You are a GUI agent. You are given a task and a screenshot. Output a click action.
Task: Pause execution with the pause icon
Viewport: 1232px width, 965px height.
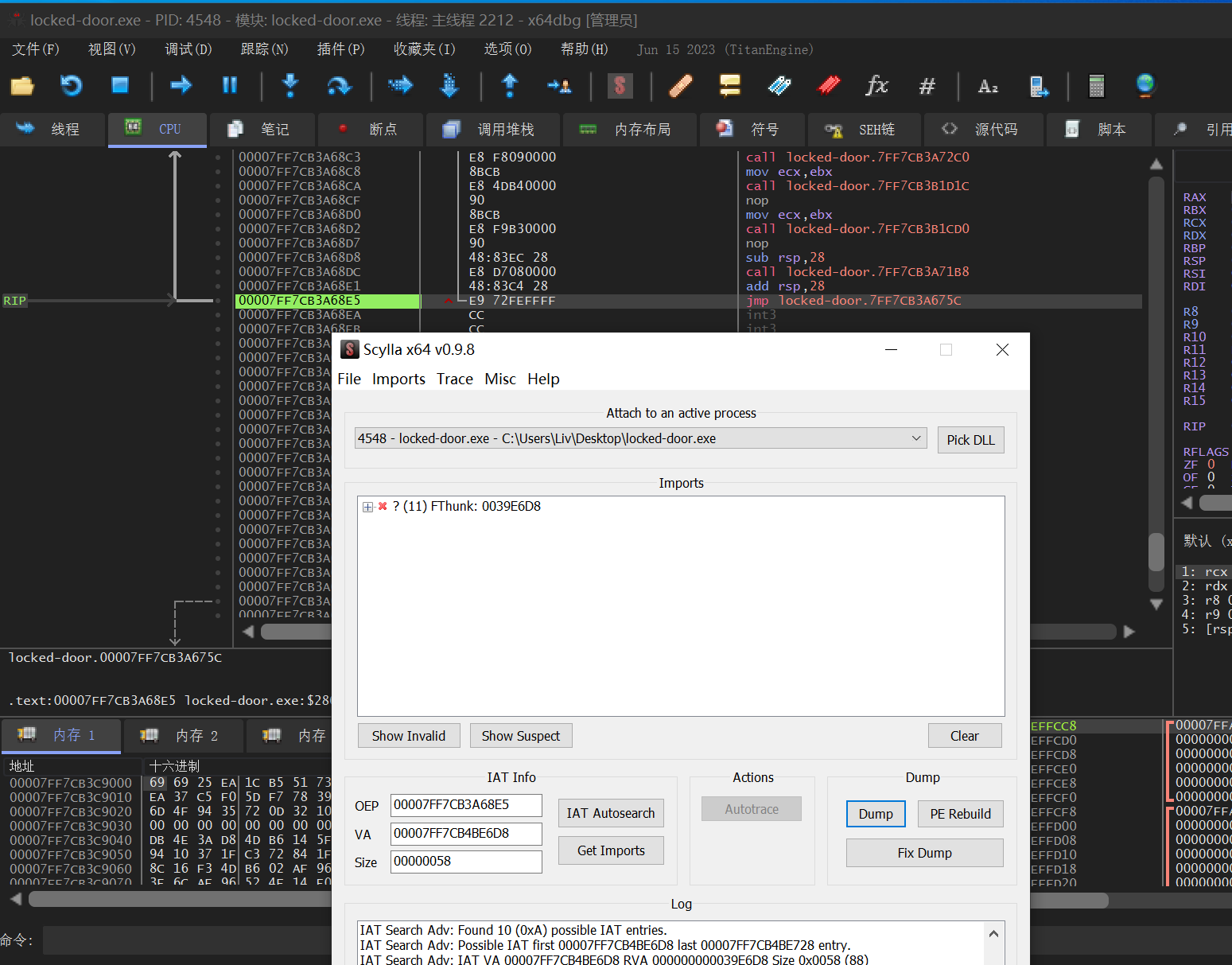tap(230, 85)
